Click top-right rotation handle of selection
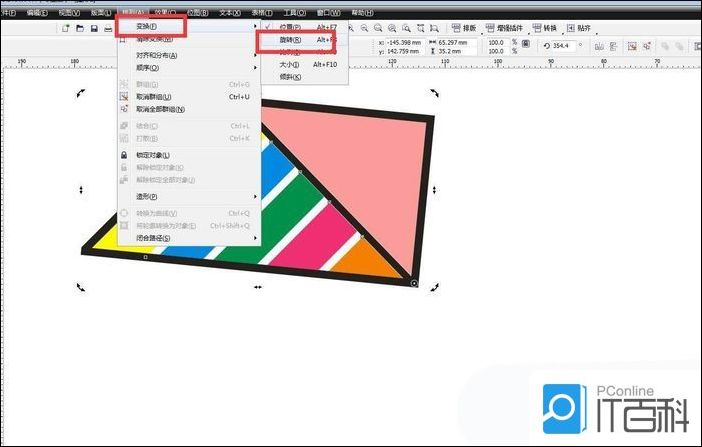Image resolution: width=702 pixels, height=447 pixels. point(434,93)
